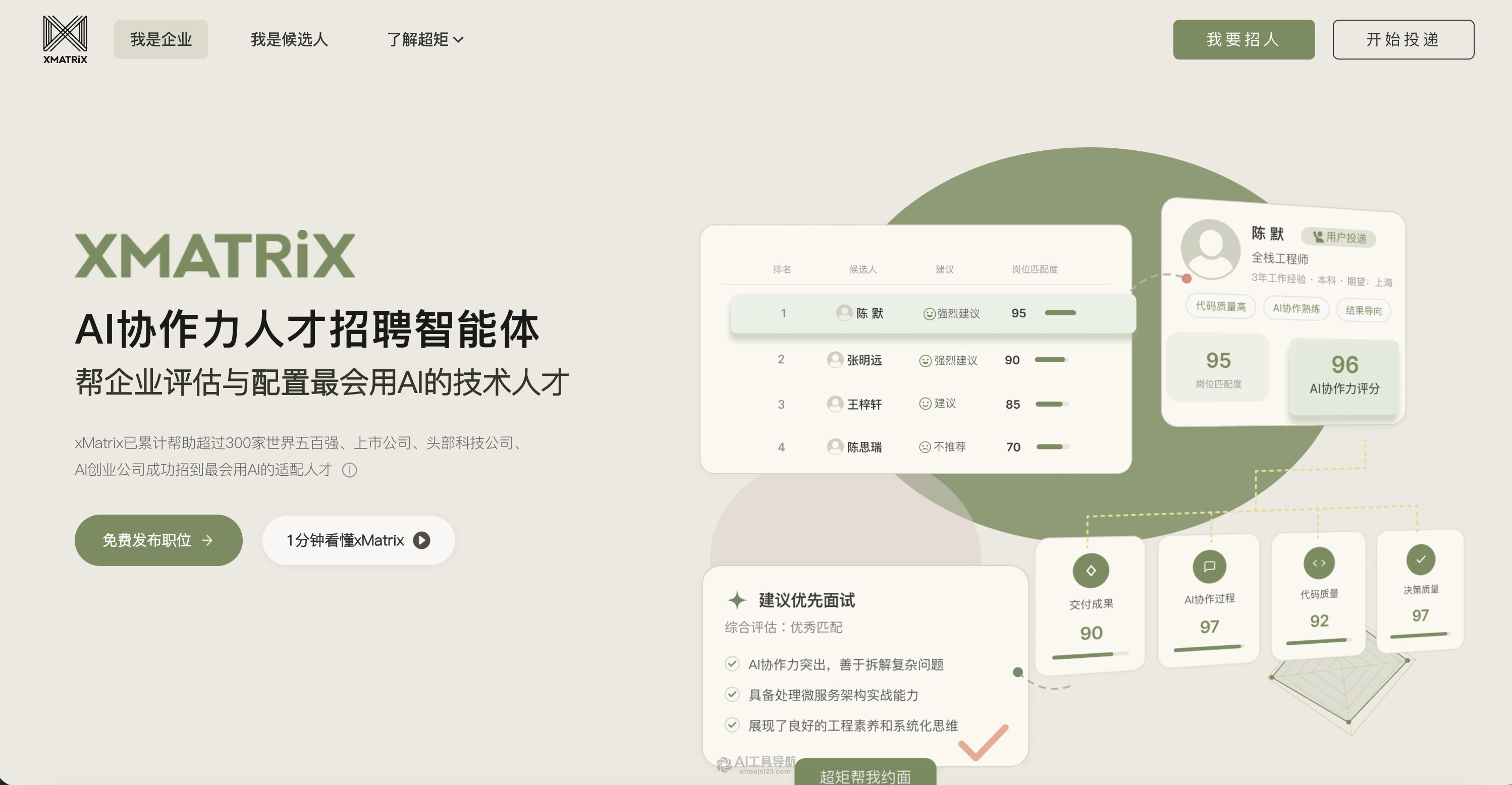Click the check circle beside 具备处理微服务架构实战能力
Image resolution: width=1512 pixels, height=785 pixels.
click(732, 694)
